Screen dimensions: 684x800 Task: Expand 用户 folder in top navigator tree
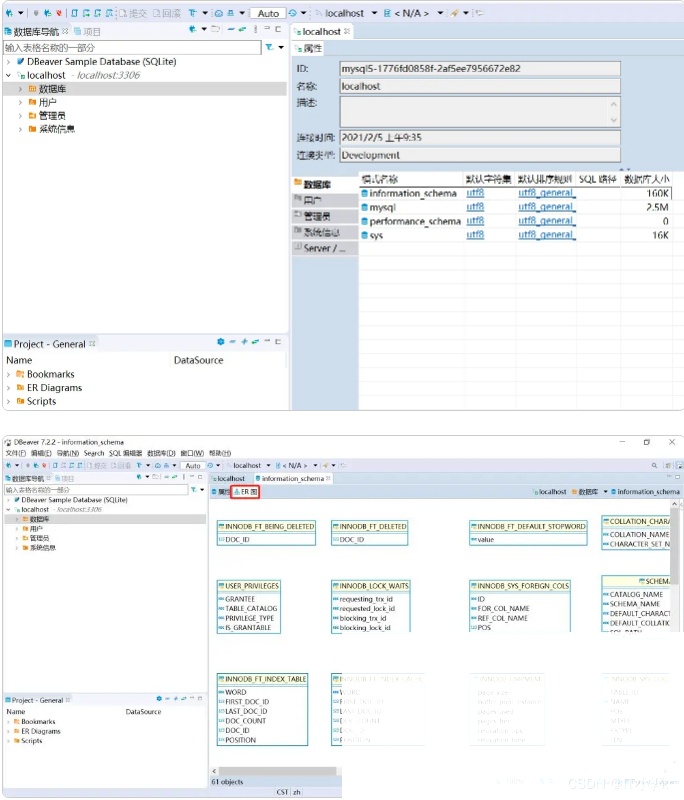[x=20, y=102]
